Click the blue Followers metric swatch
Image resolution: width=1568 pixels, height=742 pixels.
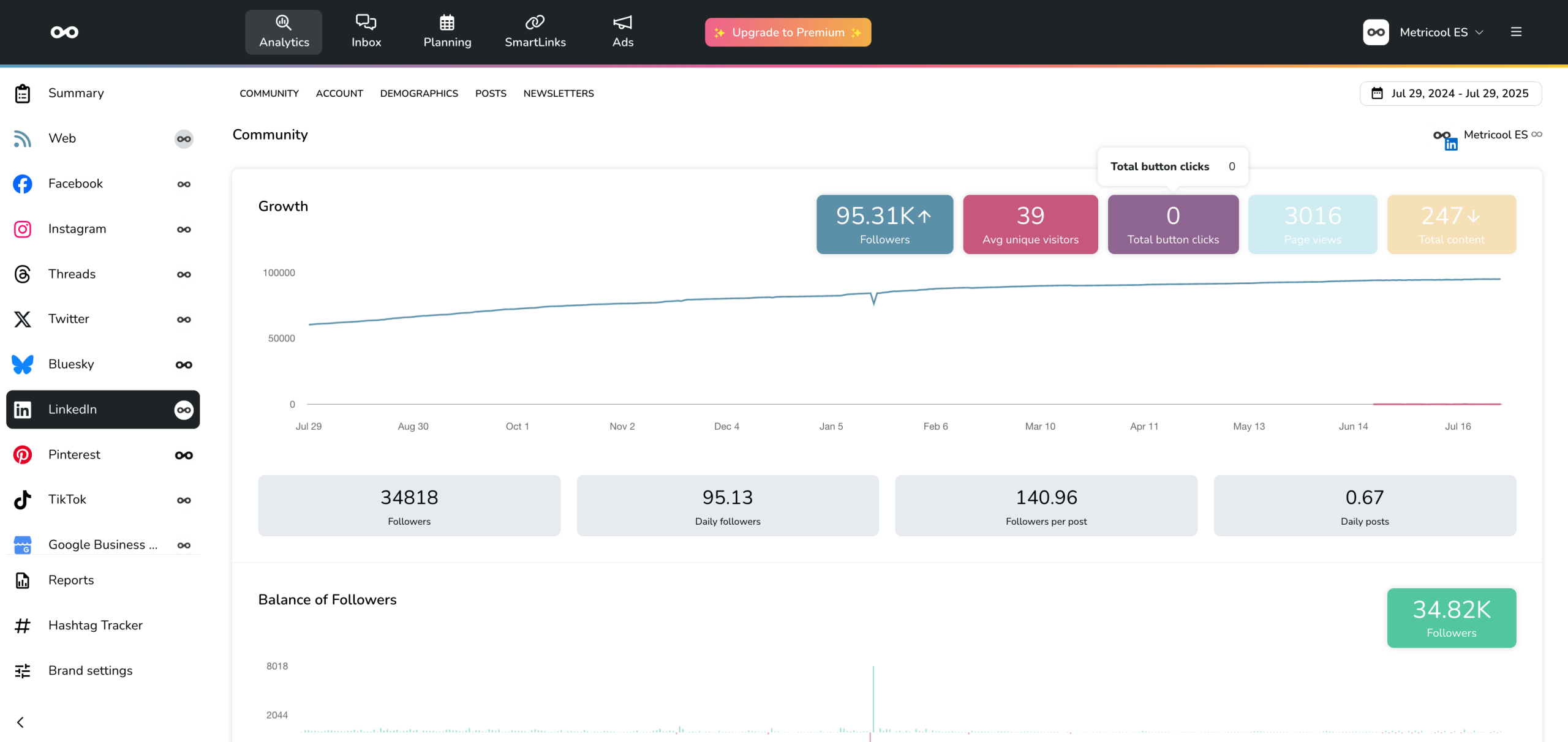884,224
